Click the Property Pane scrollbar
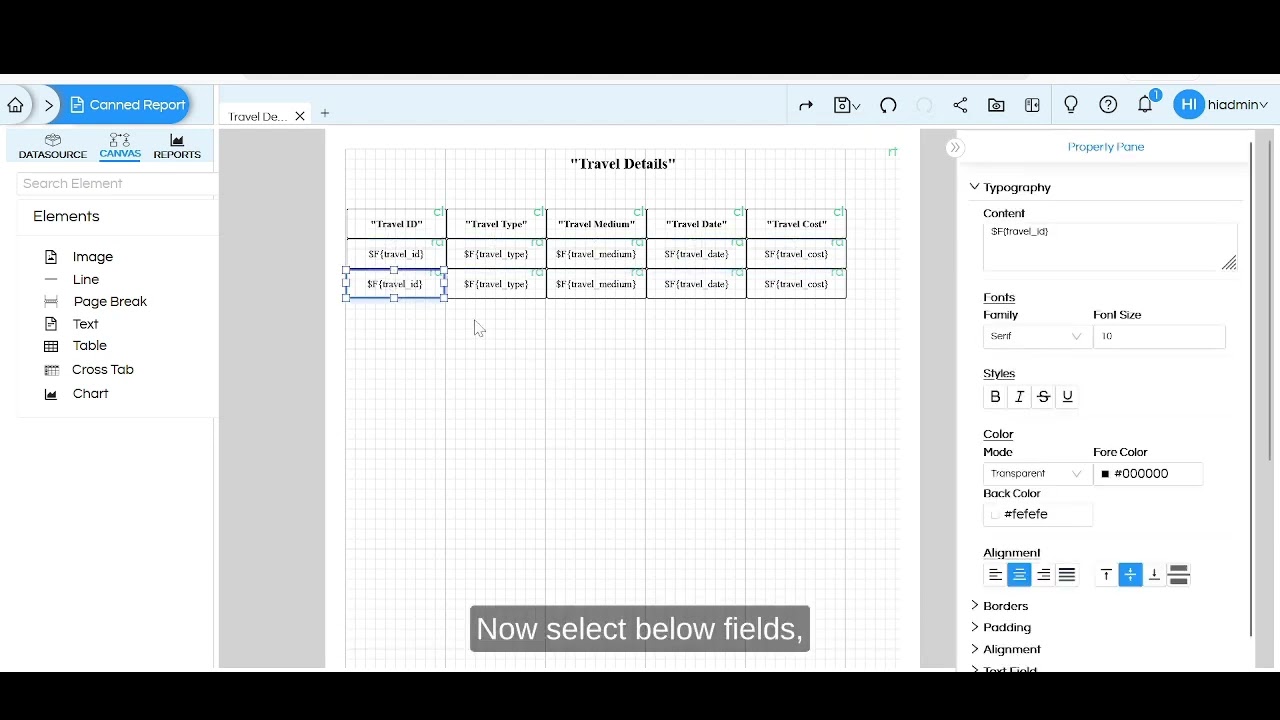This screenshot has height=720, width=1280. click(x=1251, y=390)
